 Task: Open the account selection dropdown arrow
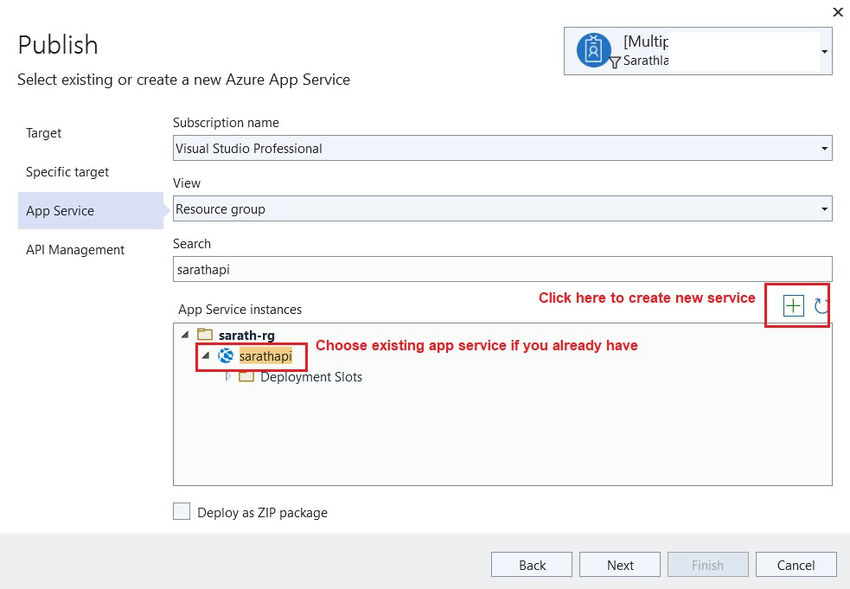point(823,52)
